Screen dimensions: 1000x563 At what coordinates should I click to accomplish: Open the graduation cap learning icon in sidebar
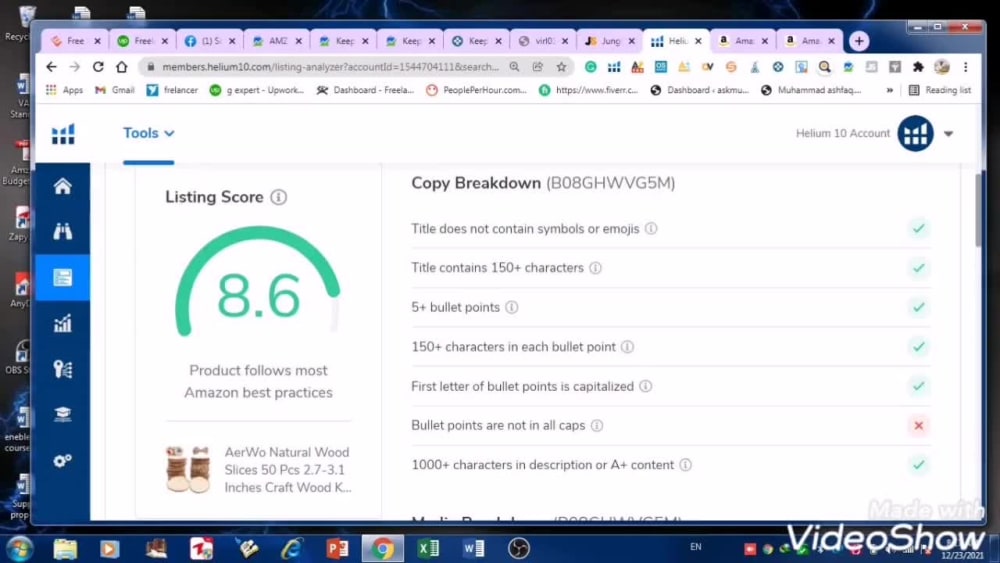click(x=62, y=414)
